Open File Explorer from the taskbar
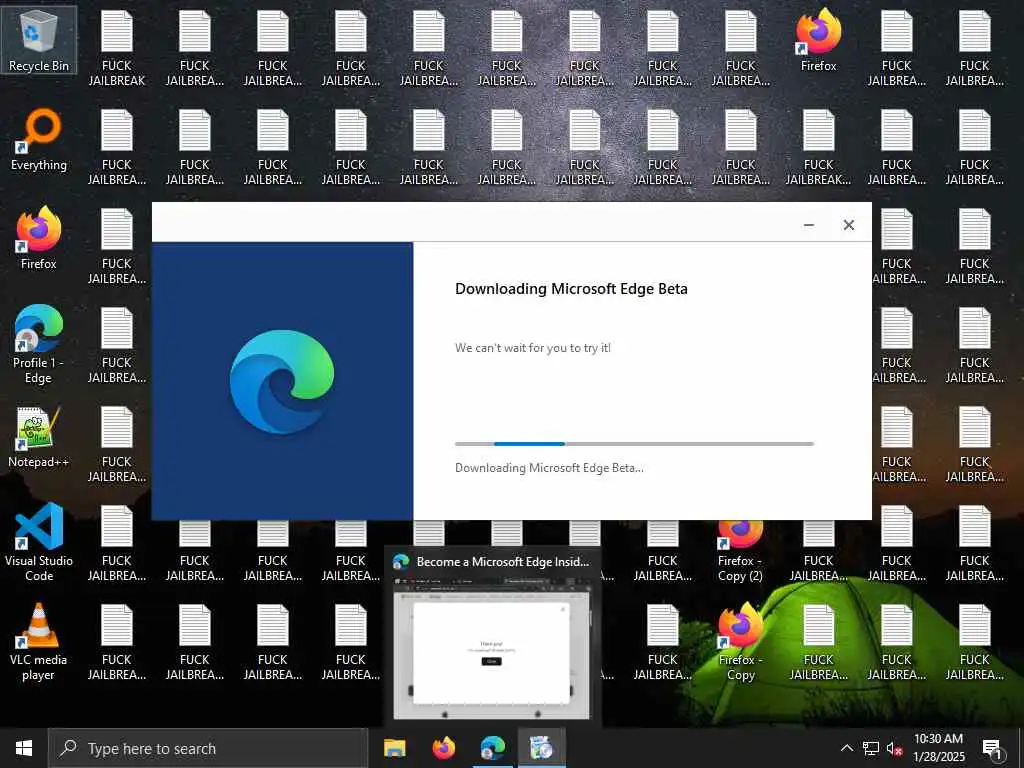This screenshot has height=768, width=1024. coord(394,748)
